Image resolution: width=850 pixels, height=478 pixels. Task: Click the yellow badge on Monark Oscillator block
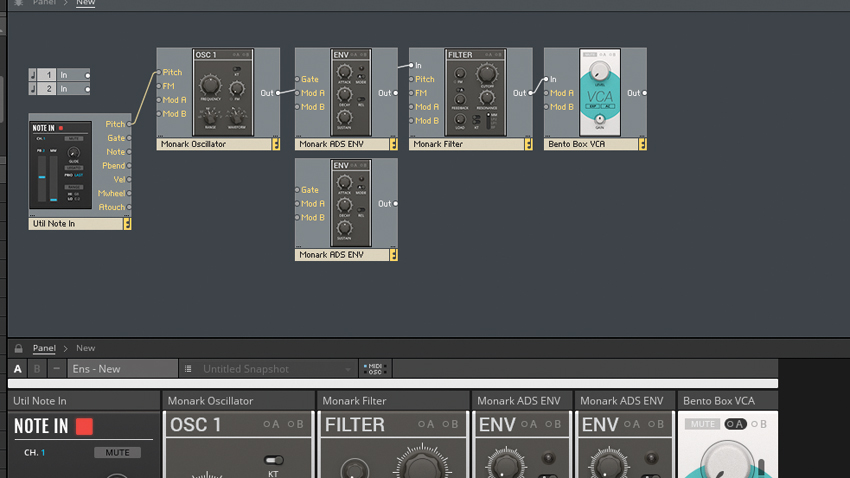tap(276, 144)
